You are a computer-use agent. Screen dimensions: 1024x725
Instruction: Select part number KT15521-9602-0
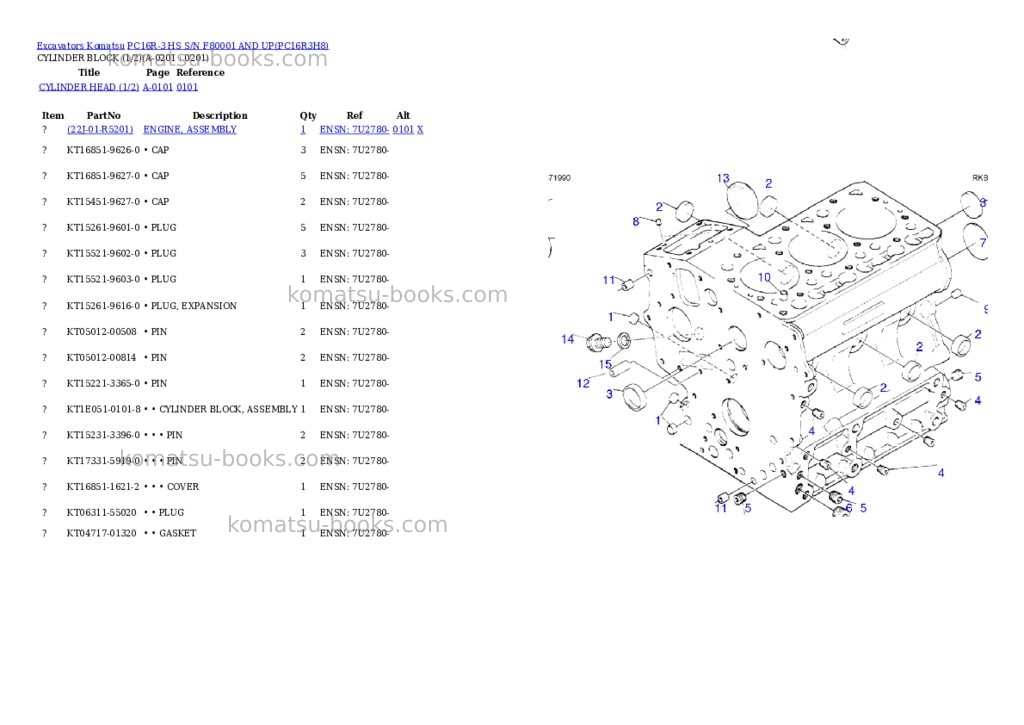(x=103, y=253)
